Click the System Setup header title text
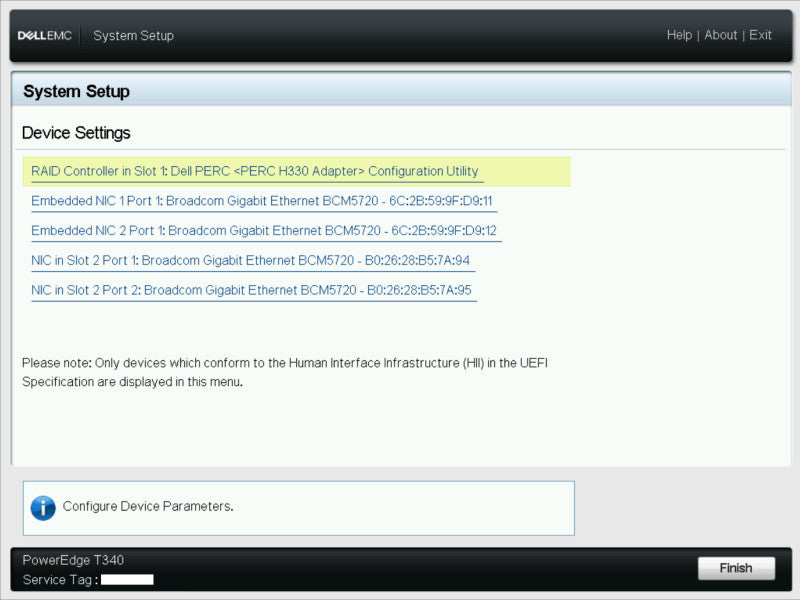800x600 pixels. point(77,92)
